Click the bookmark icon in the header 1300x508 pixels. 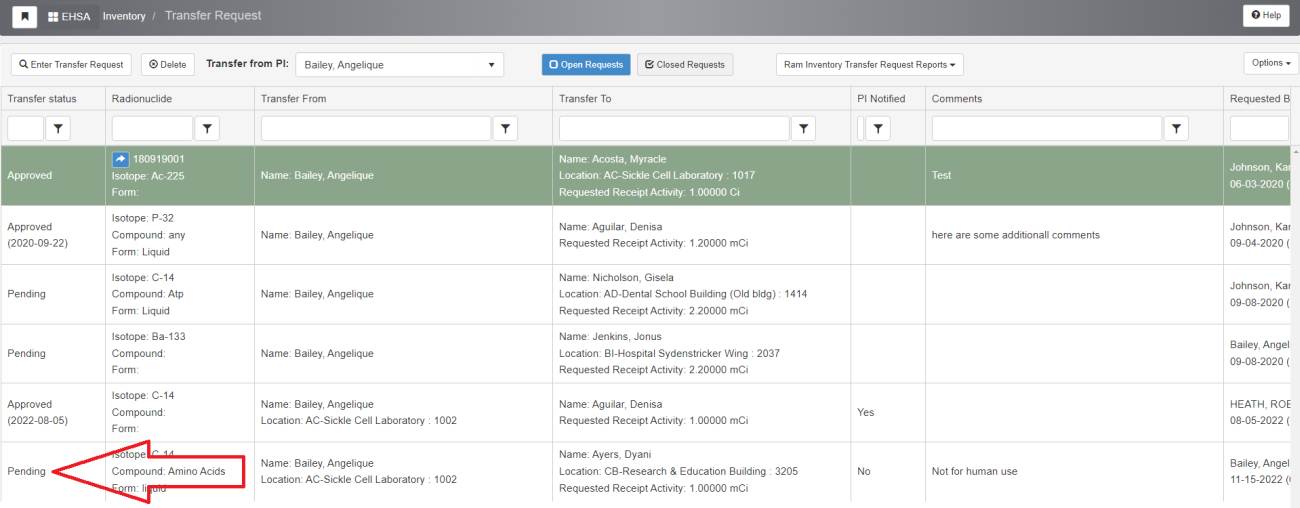pos(24,16)
